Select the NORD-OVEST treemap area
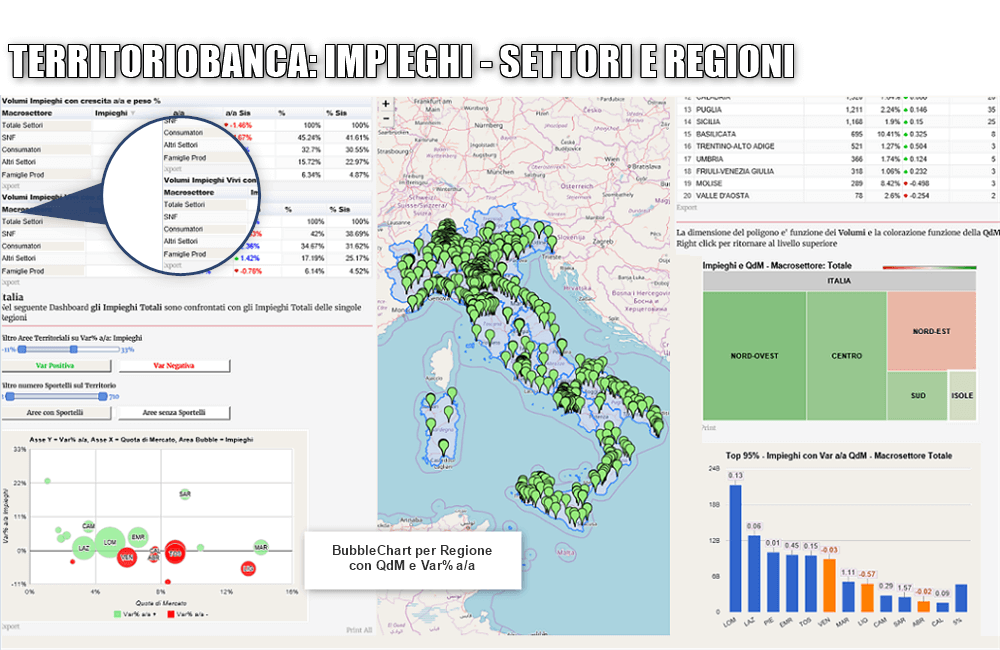Screen dimensions: 1000x650 tap(754, 355)
